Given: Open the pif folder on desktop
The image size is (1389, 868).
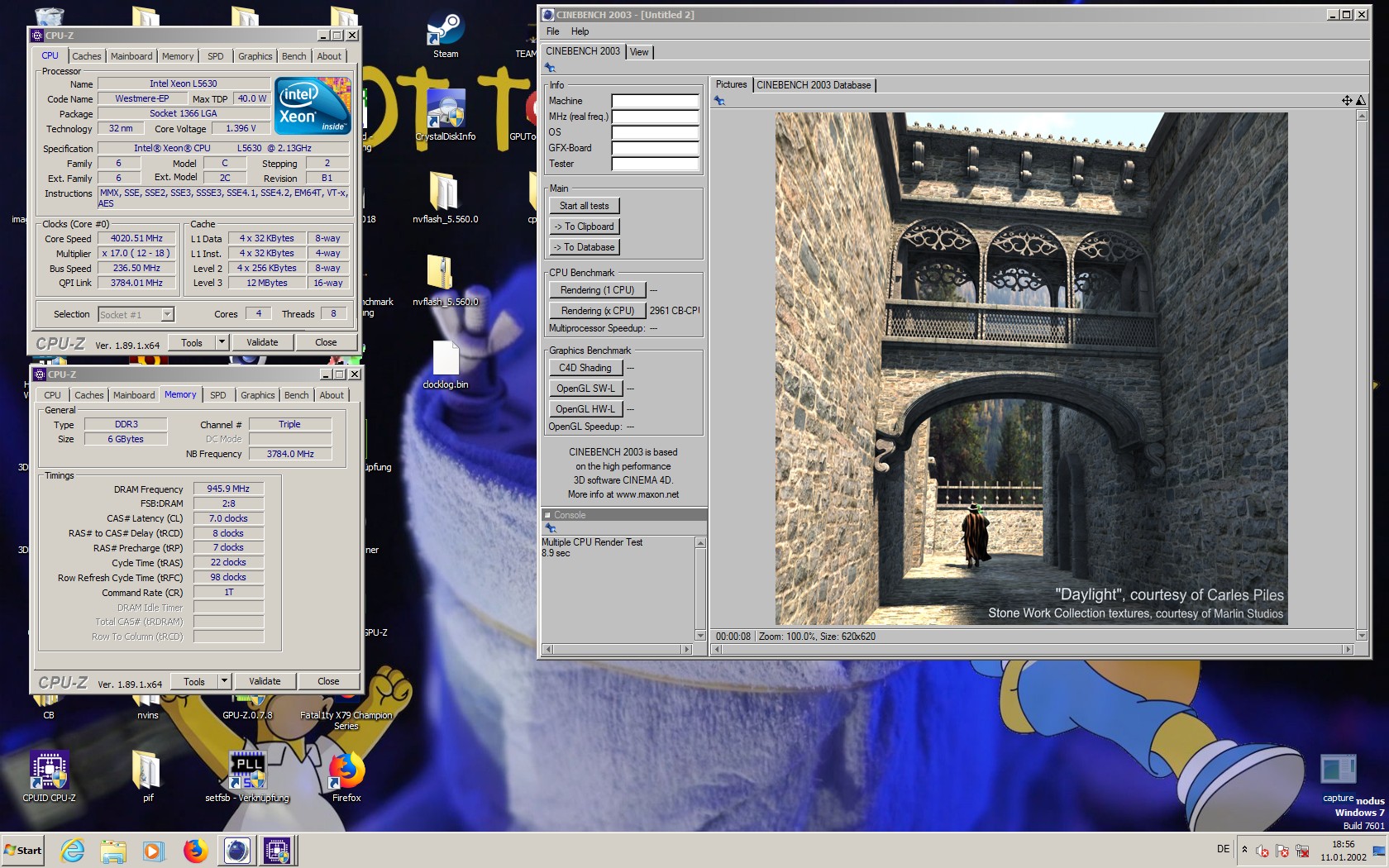Looking at the screenshot, I should pyautogui.click(x=147, y=777).
